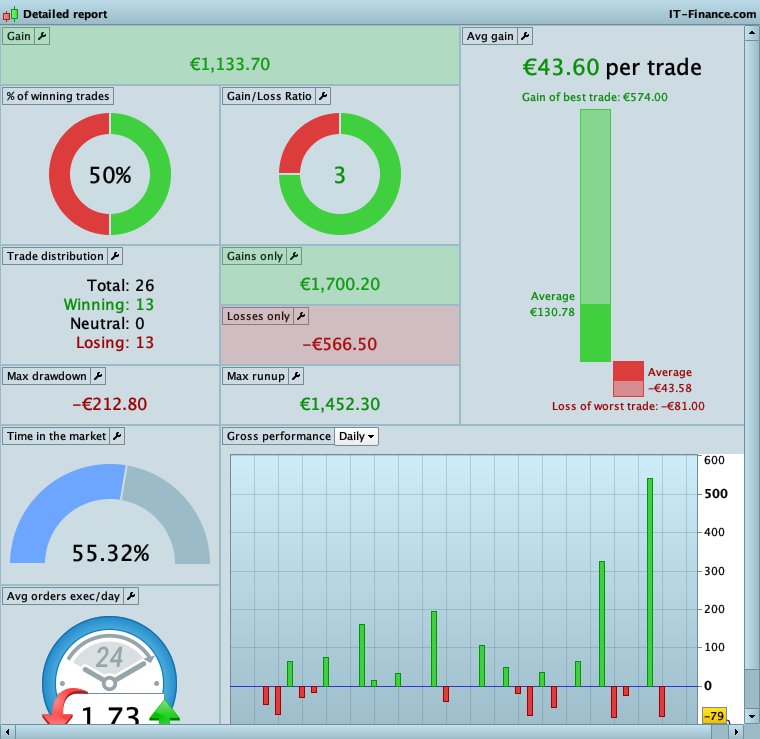Click the Losses only label
This screenshot has width=760, height=739.
click(258, 316)
